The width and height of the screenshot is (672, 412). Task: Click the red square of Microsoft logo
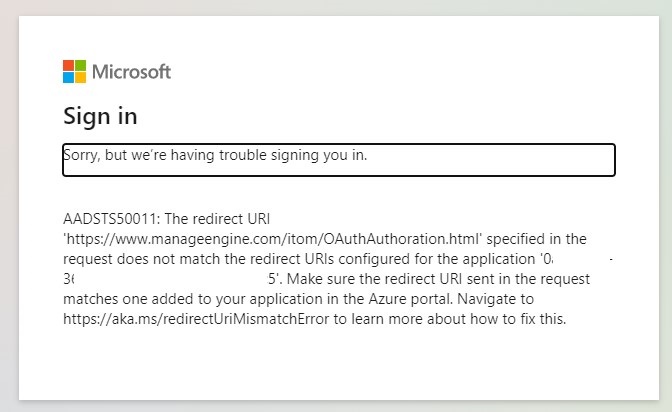(69, 65)
